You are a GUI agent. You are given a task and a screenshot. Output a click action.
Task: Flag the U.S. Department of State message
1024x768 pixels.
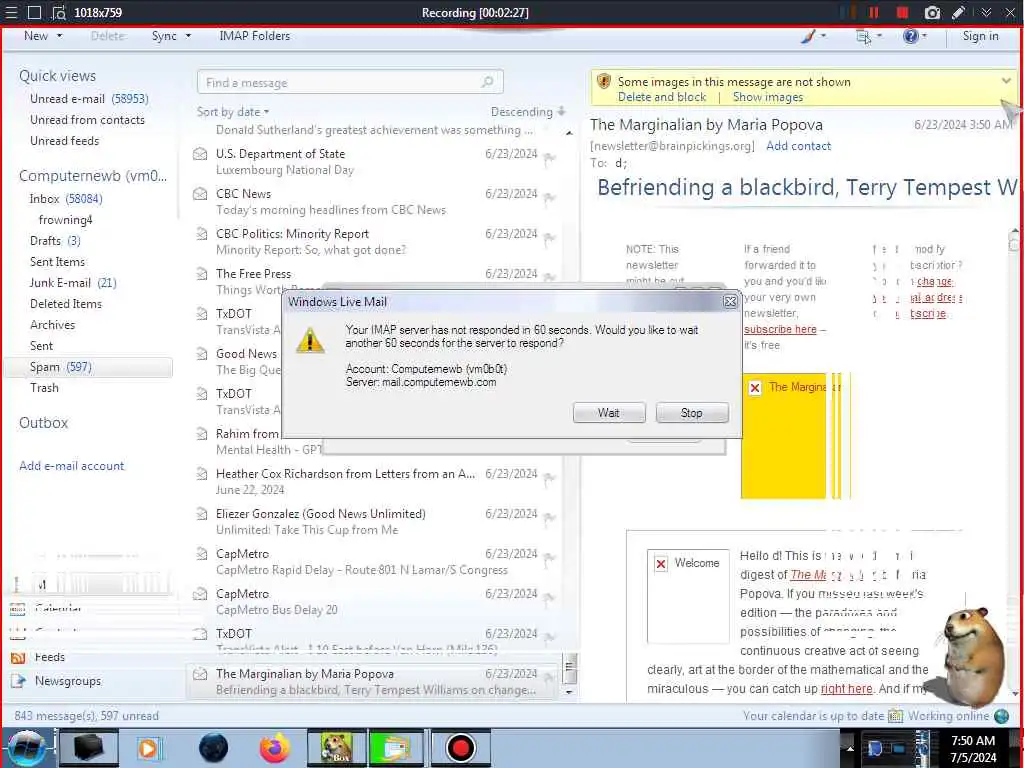coord(550,157)
